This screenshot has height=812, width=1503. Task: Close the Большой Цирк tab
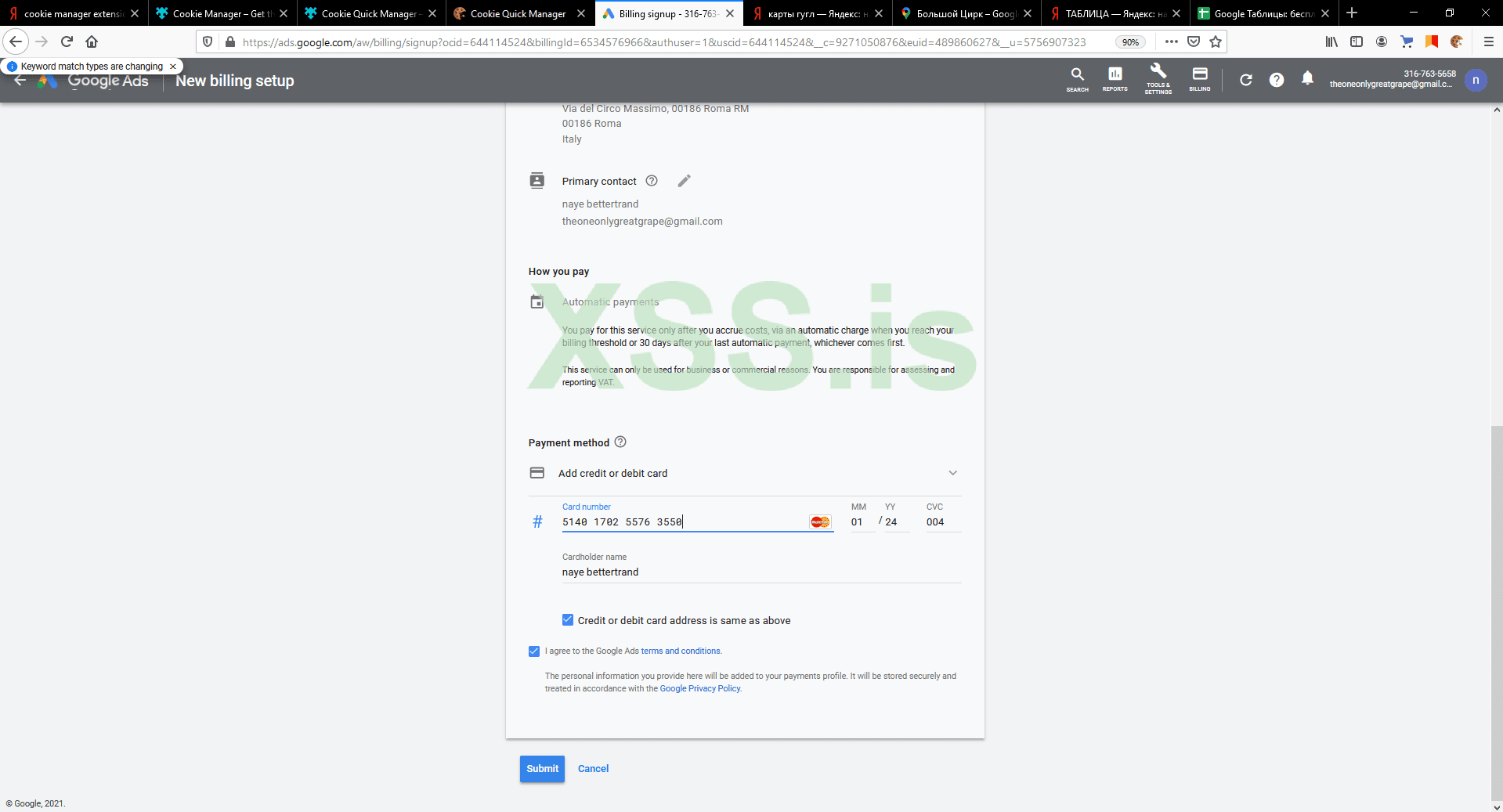click(1028, 13)
